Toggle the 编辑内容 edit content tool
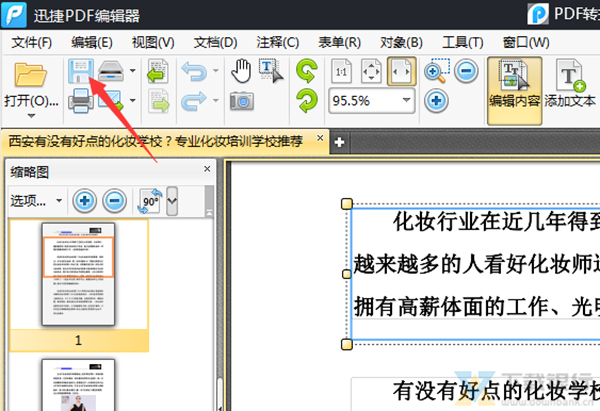Screen dimensions: 600x411 click(514, 91)
